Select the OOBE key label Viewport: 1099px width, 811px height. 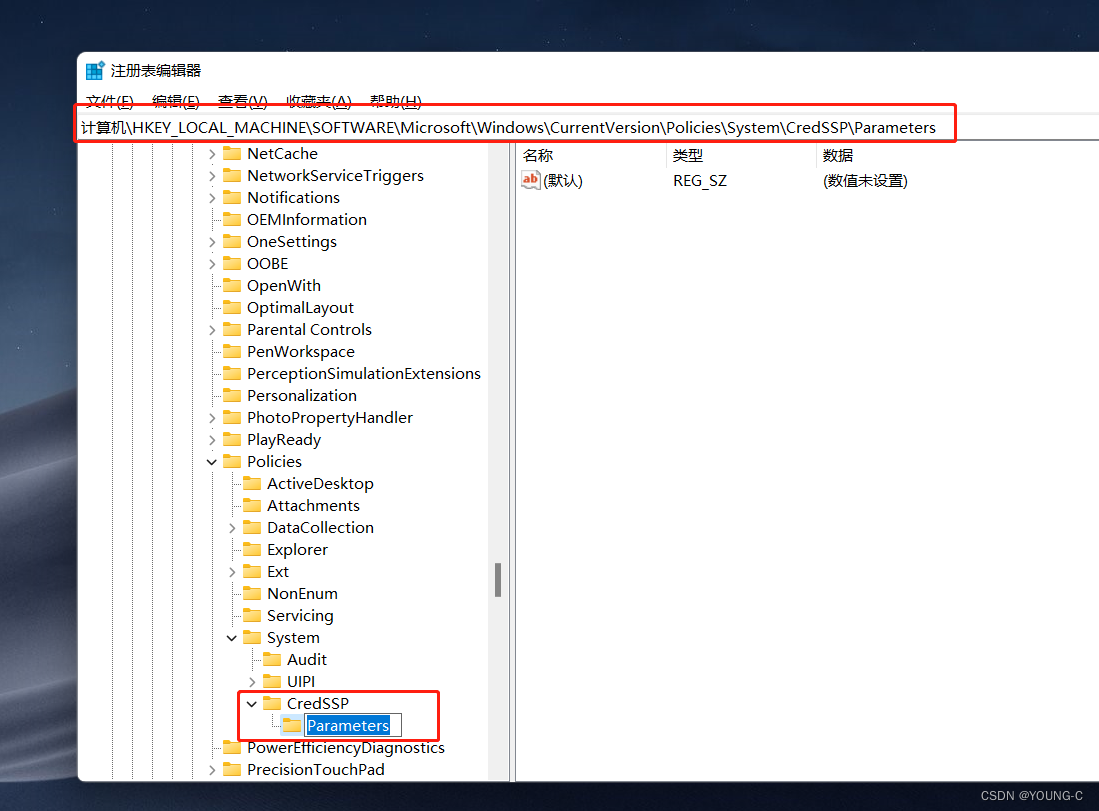point(267,264)
